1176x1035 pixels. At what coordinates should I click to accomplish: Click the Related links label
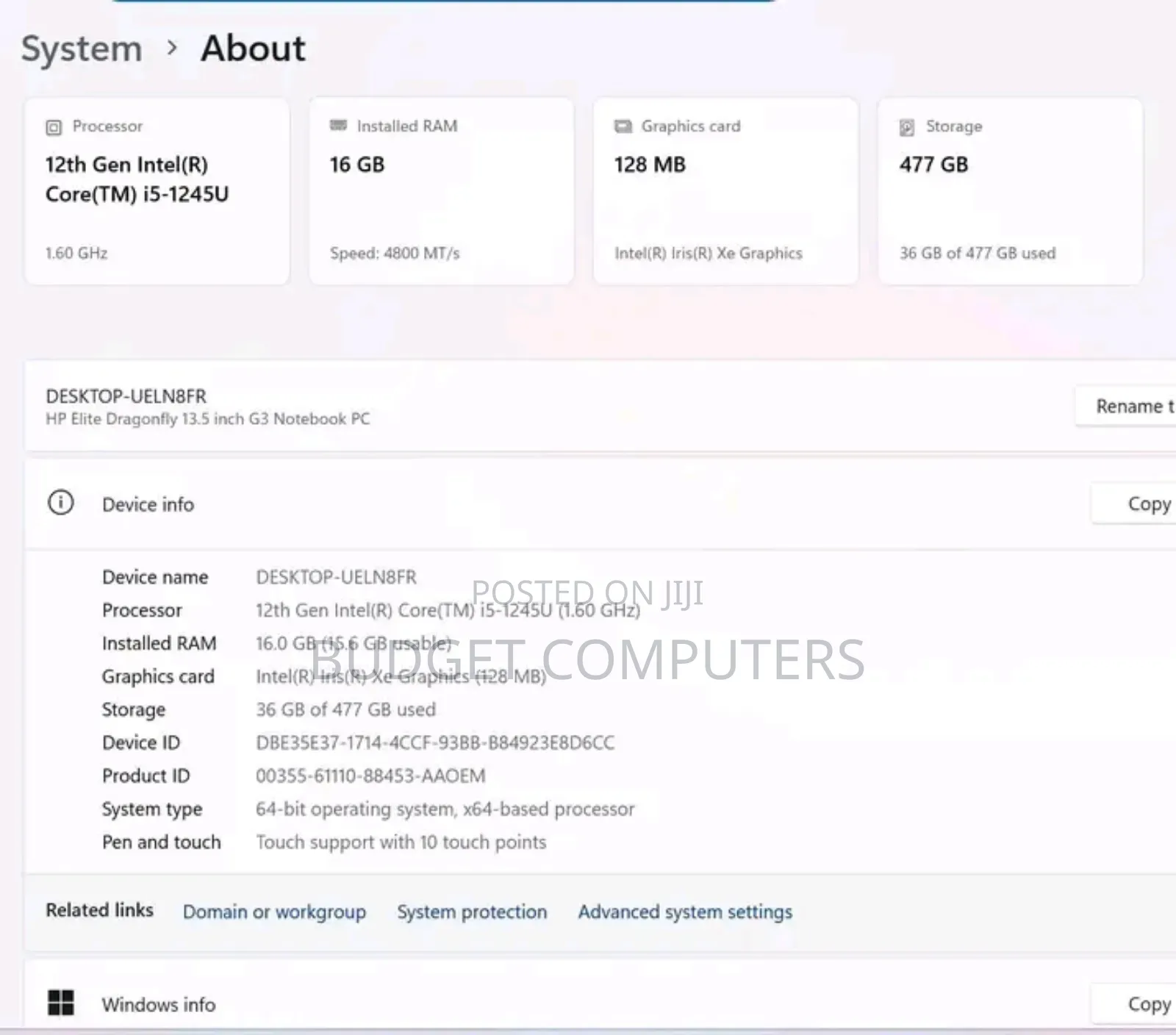[x=99, y=910]
